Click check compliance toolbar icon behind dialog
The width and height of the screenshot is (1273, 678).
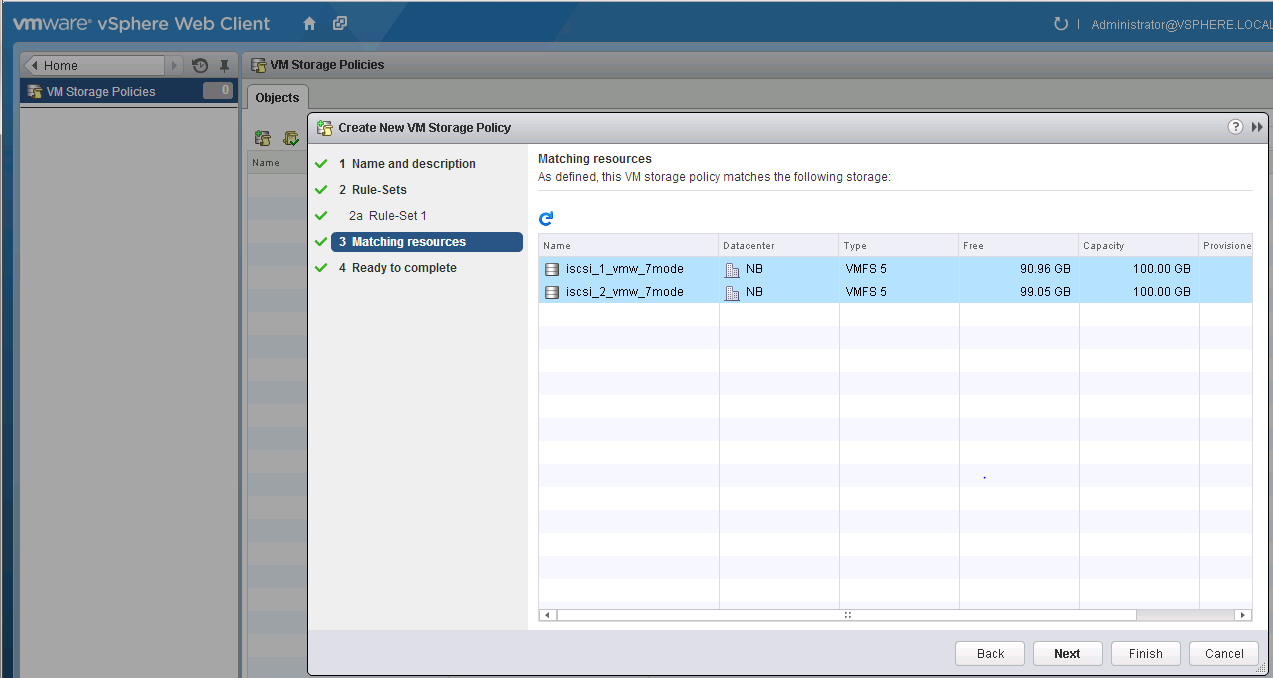290,138
